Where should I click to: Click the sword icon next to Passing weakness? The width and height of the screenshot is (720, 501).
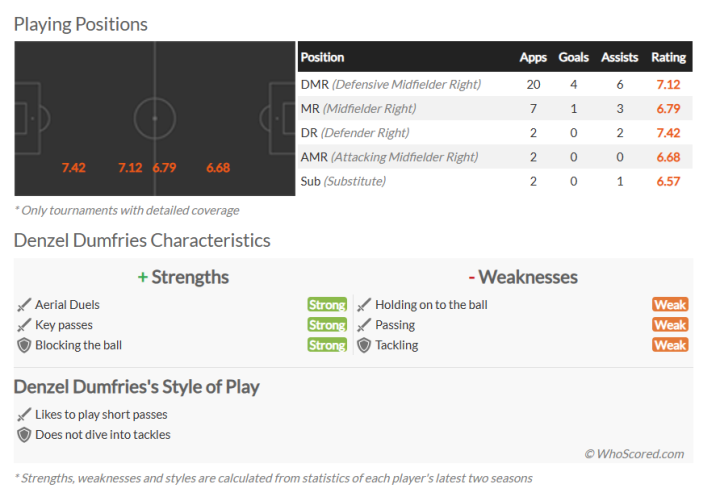(x=365, y=325)
